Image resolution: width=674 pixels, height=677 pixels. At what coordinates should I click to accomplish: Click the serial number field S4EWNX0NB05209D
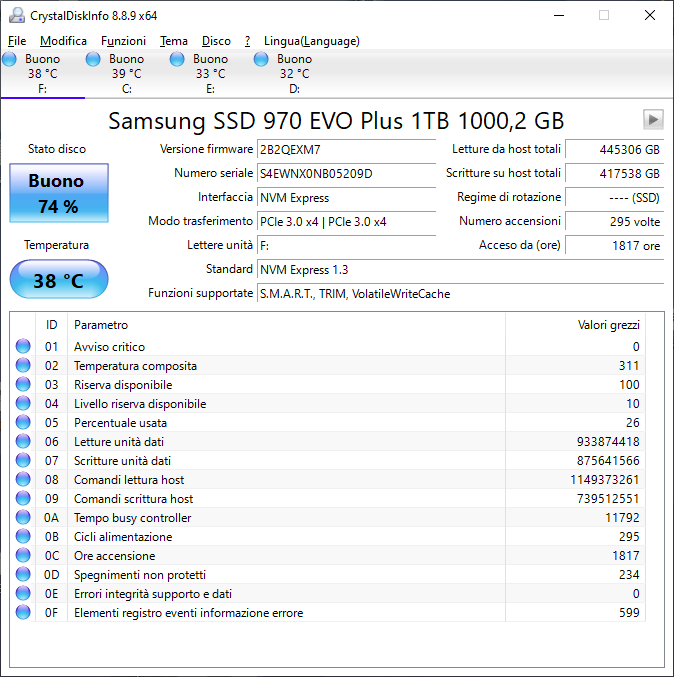coord(346,174)
